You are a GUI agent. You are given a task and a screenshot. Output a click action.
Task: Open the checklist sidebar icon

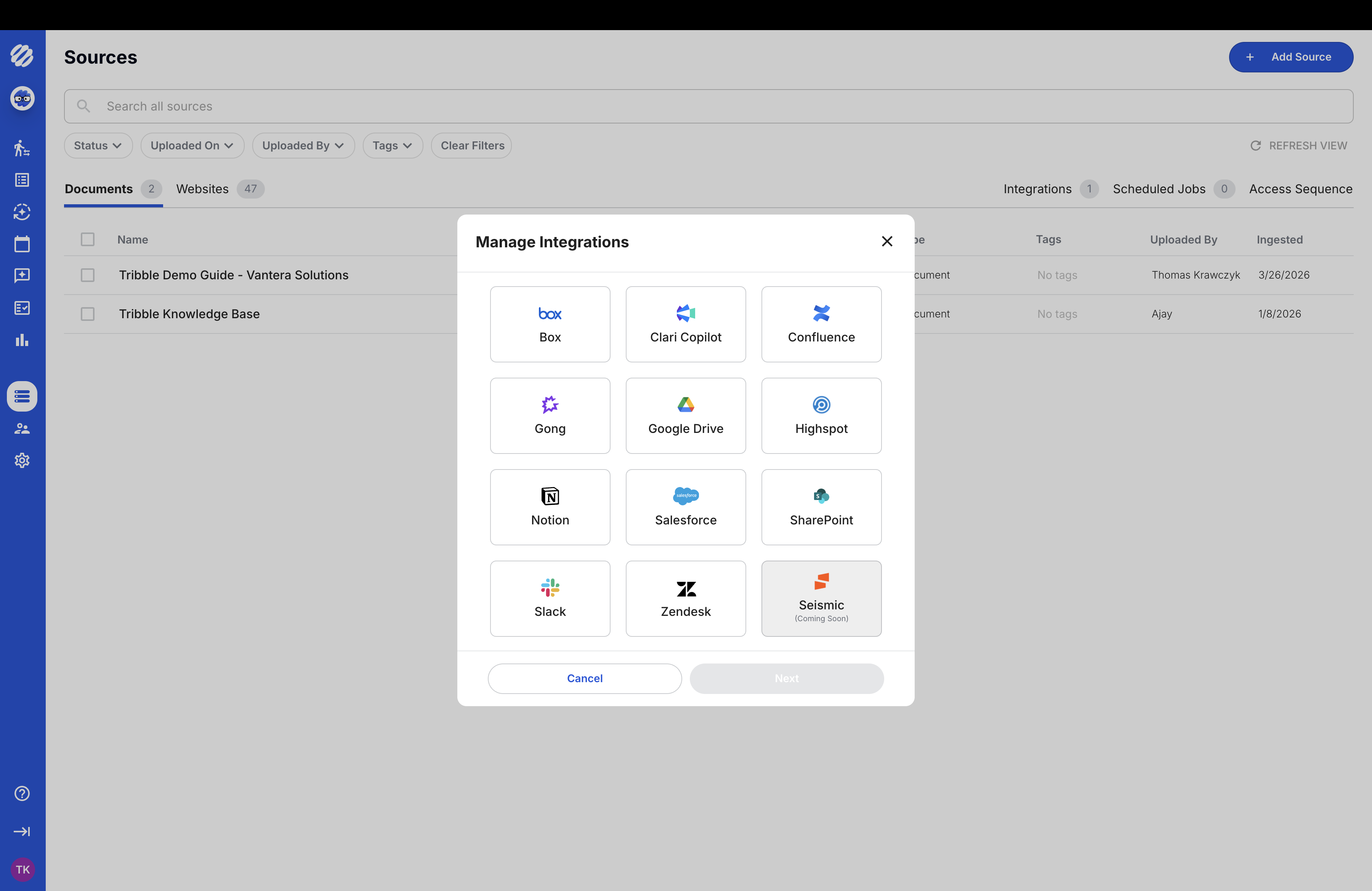tap(22, 308)
